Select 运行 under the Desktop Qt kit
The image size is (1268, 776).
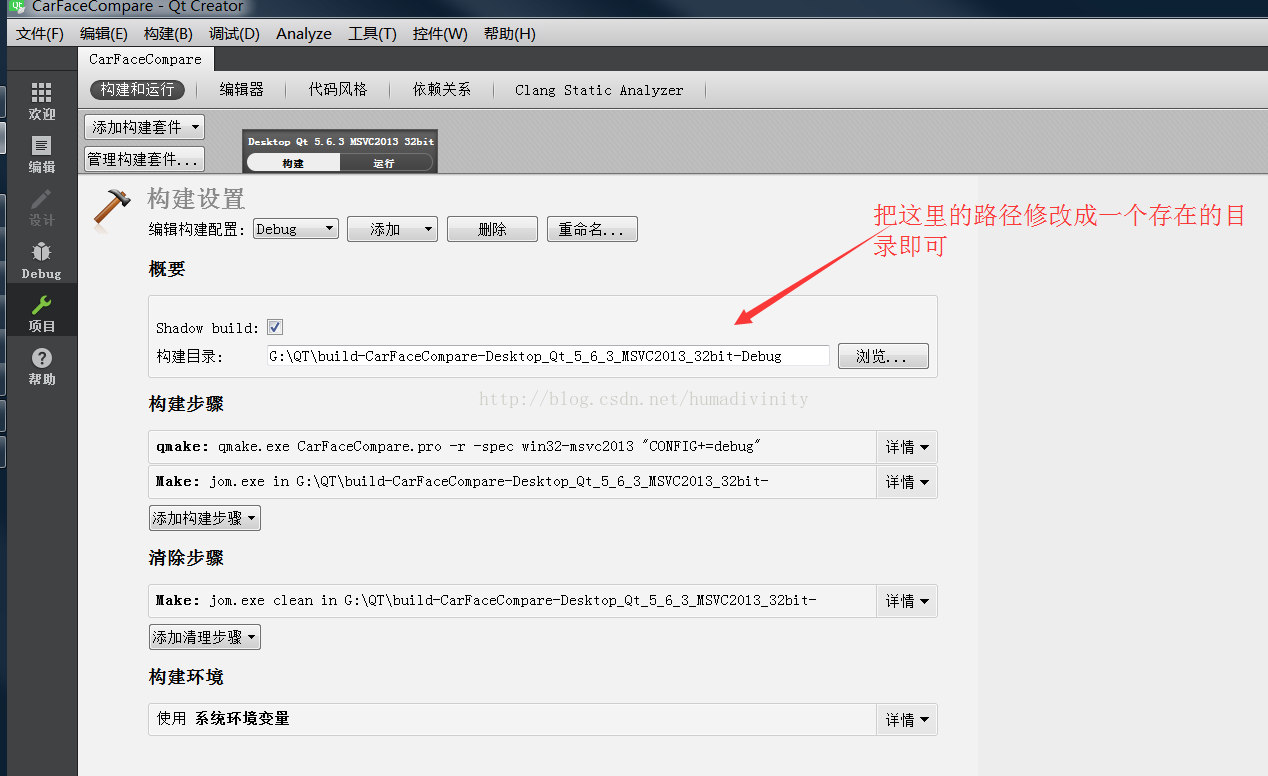[x=387, y=161]
